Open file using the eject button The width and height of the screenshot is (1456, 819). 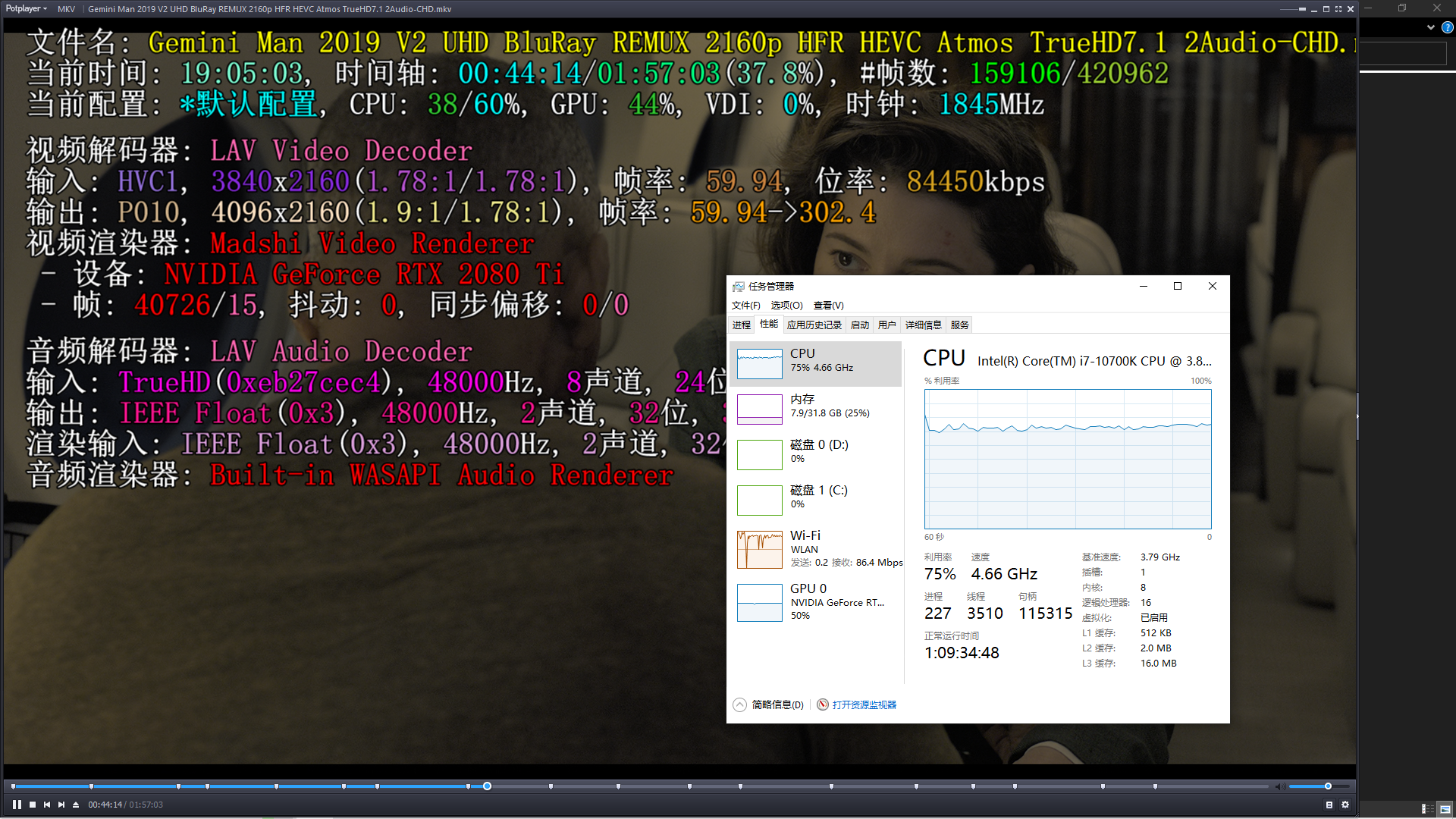(x=76, y=805)
